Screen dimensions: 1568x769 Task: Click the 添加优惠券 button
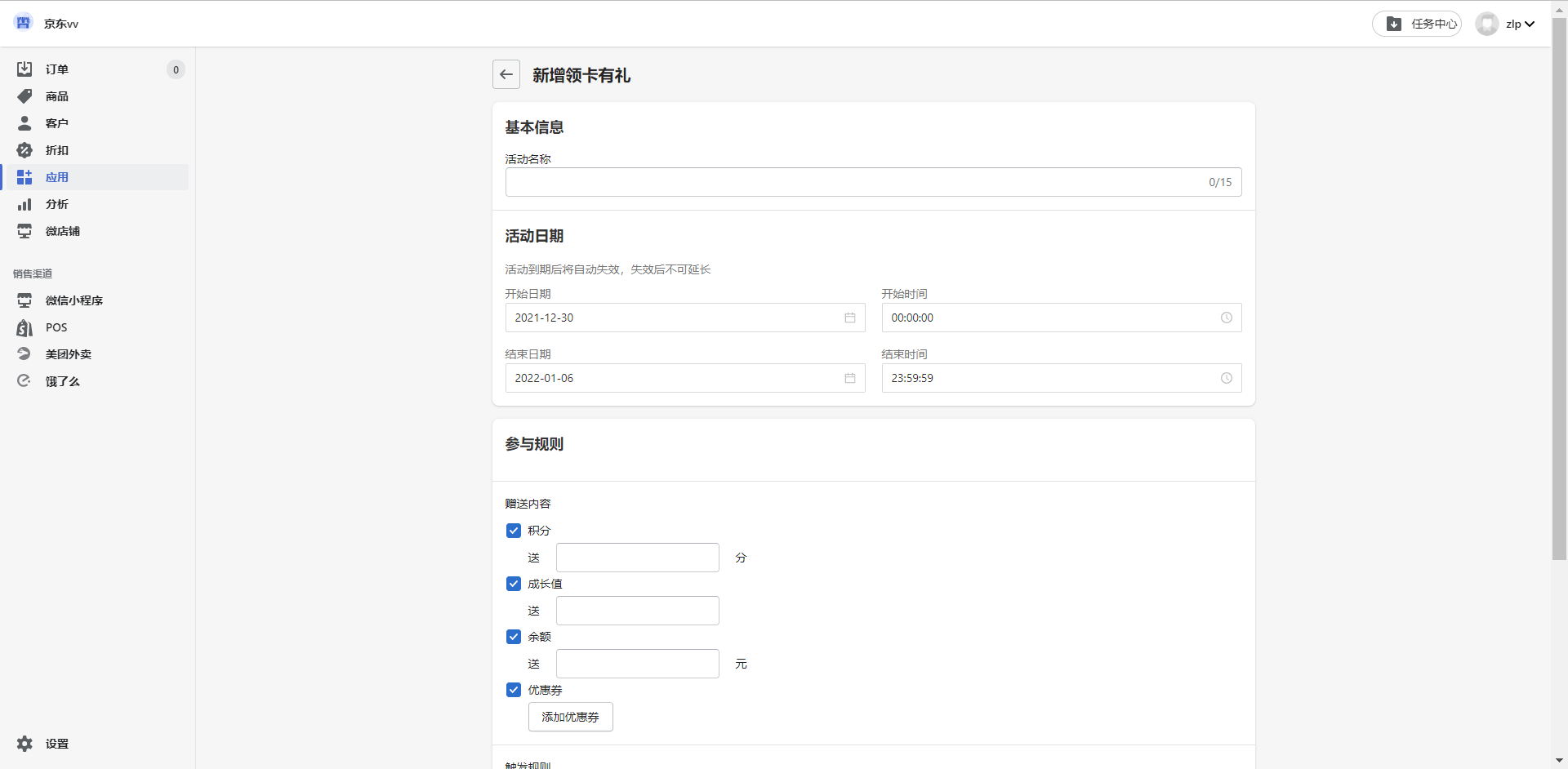570,717
